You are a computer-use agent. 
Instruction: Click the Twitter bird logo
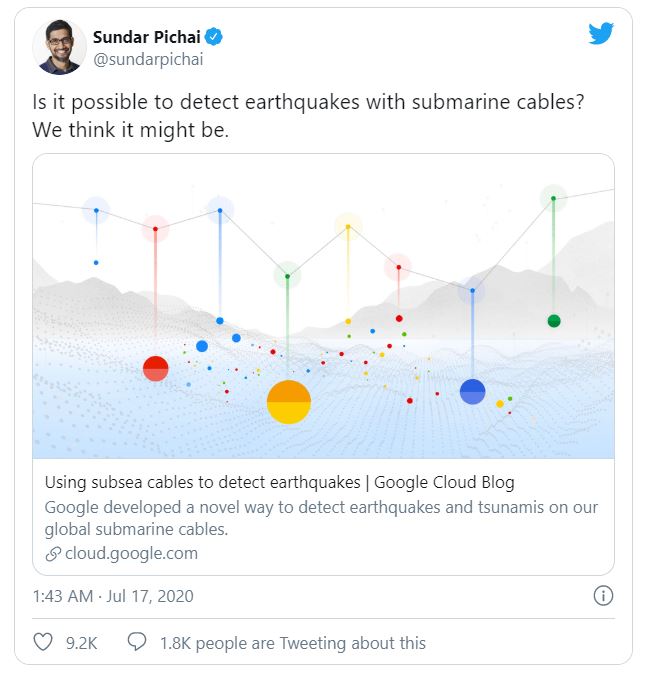pyautogui.click(x=600, y=33)
